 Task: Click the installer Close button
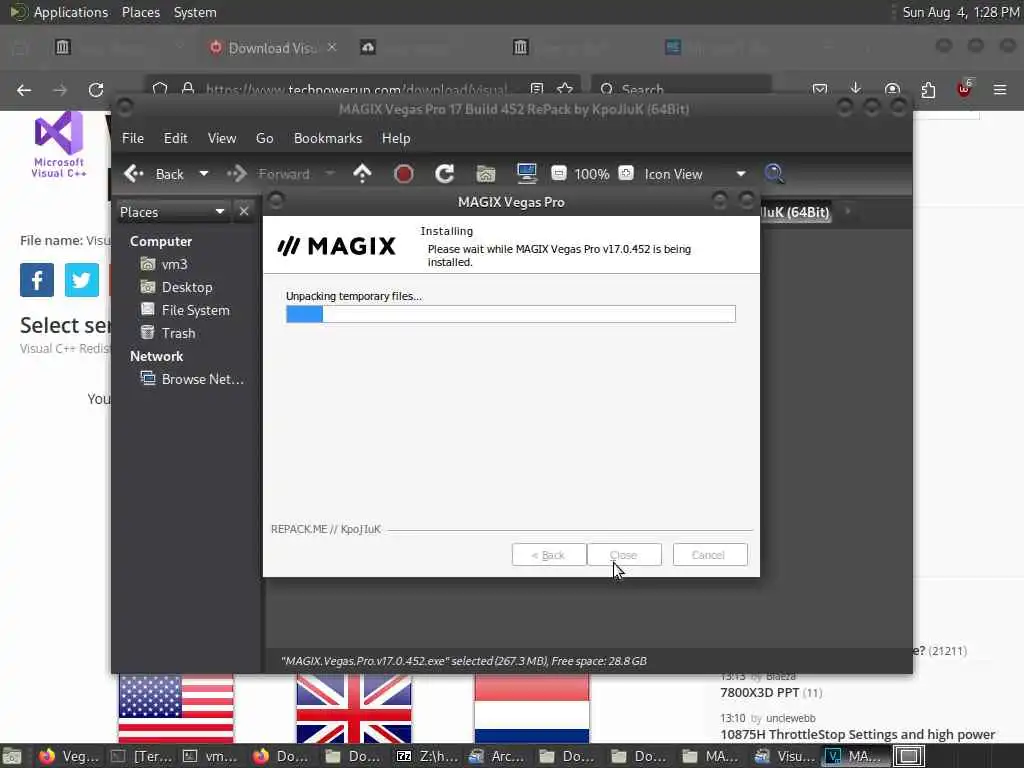624,554
